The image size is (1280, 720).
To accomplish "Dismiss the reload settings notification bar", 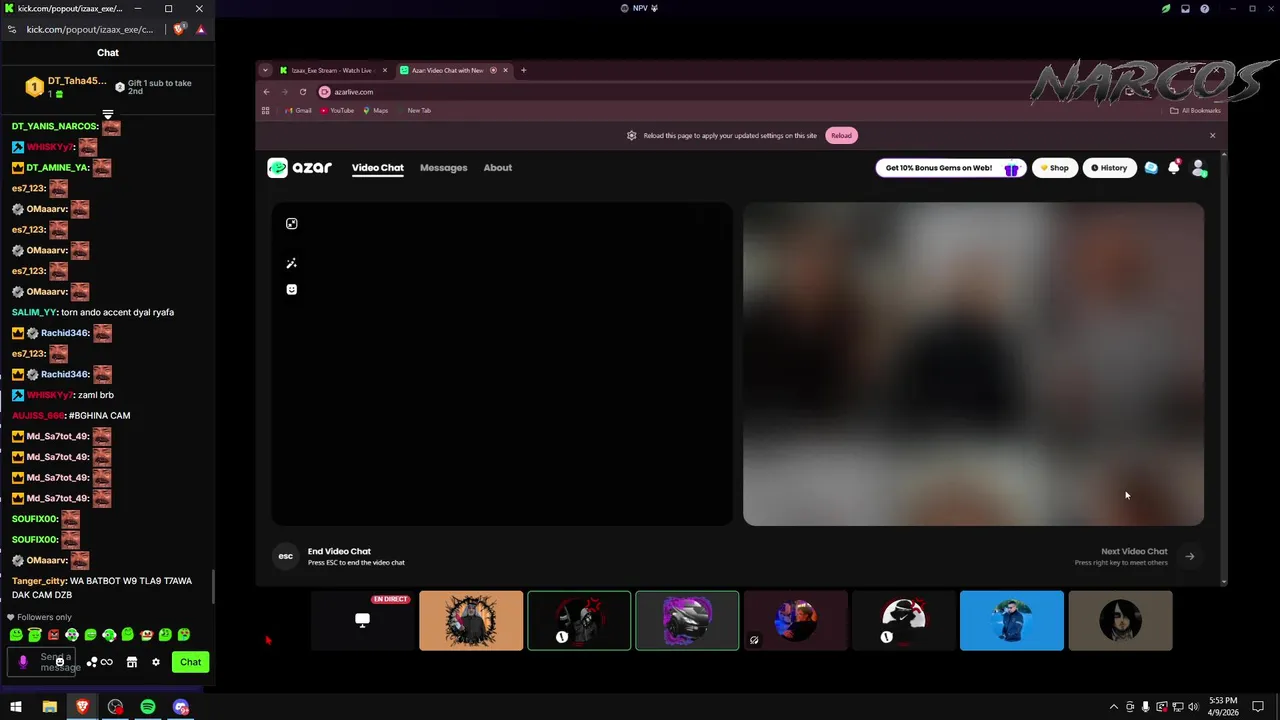I will [x=1212, y=136].
